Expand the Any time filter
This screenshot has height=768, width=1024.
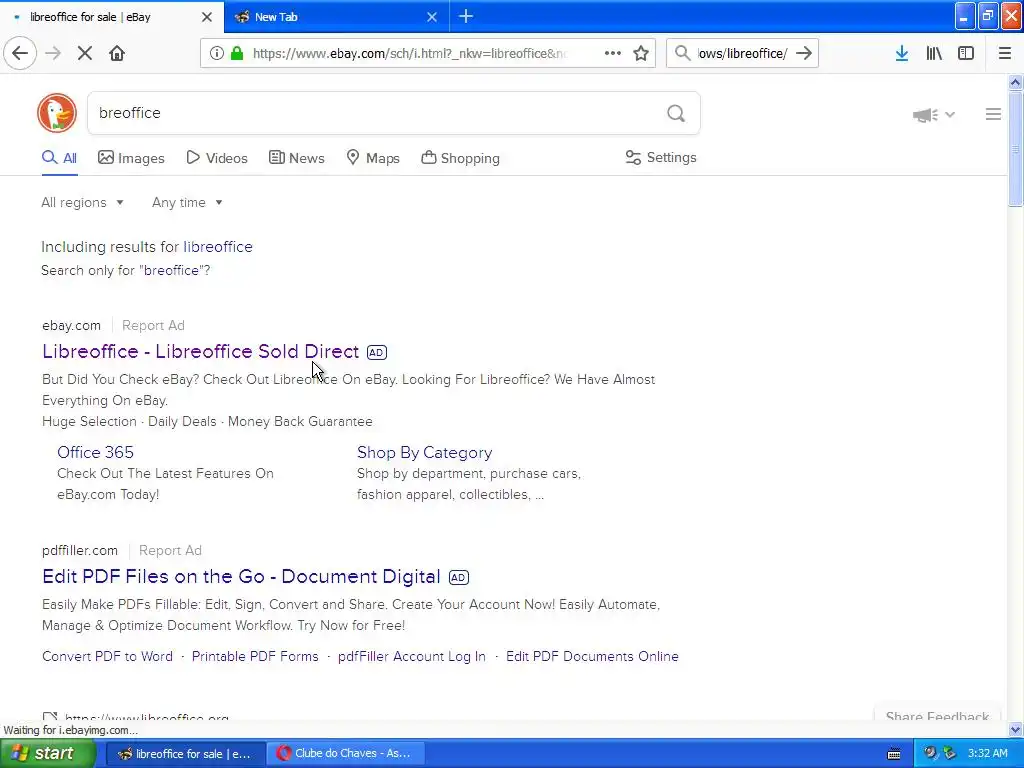coord(187,202)
